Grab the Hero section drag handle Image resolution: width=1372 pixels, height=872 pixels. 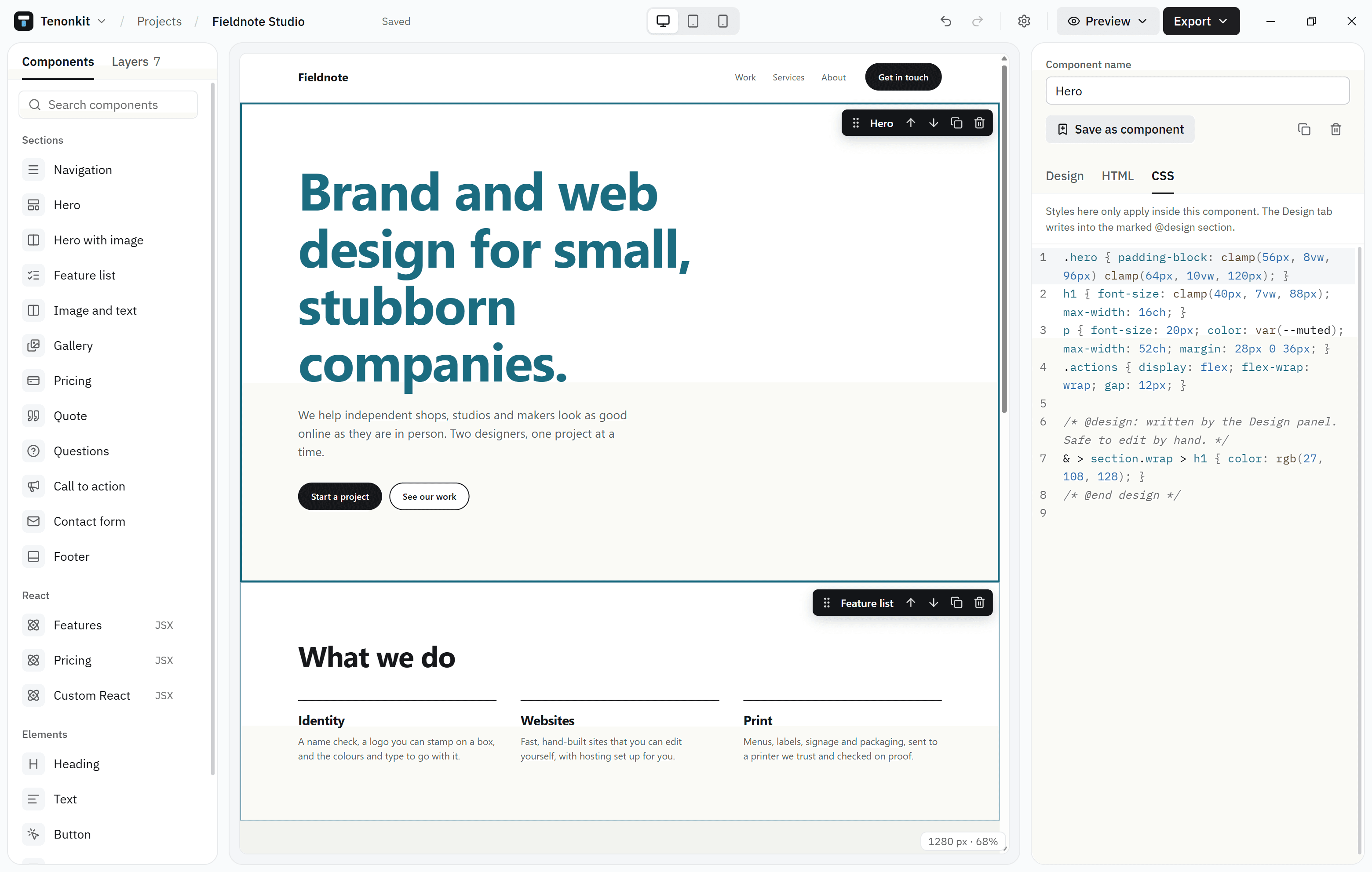click(x=856, y=123)
